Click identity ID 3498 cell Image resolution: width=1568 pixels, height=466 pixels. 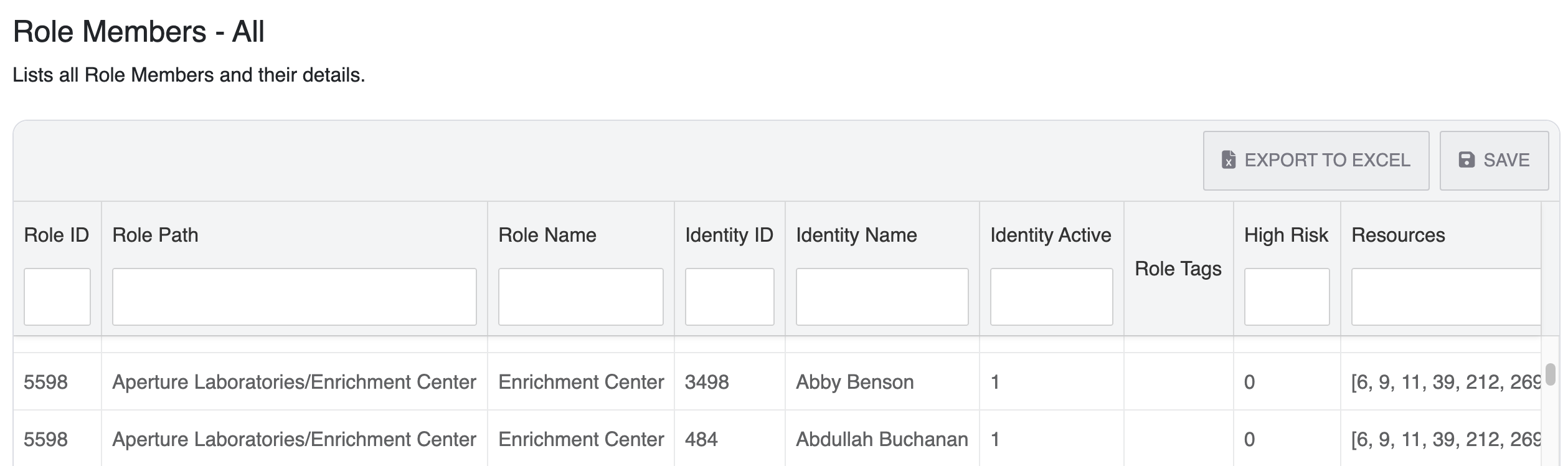[707, 382]
